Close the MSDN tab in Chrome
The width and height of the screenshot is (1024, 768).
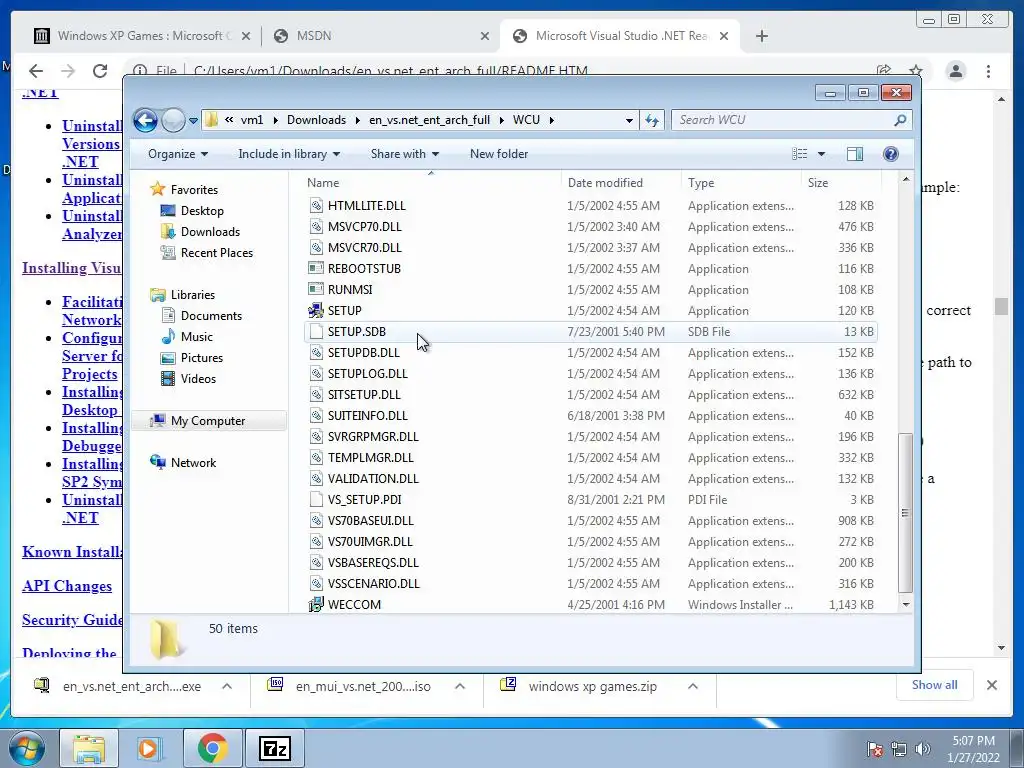tap(485, 36)
